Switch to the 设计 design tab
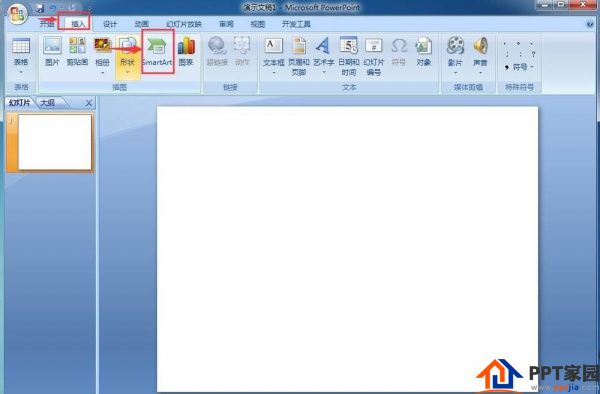The height and width of the screenshot is (394, 600). click(x=110, y=24)
